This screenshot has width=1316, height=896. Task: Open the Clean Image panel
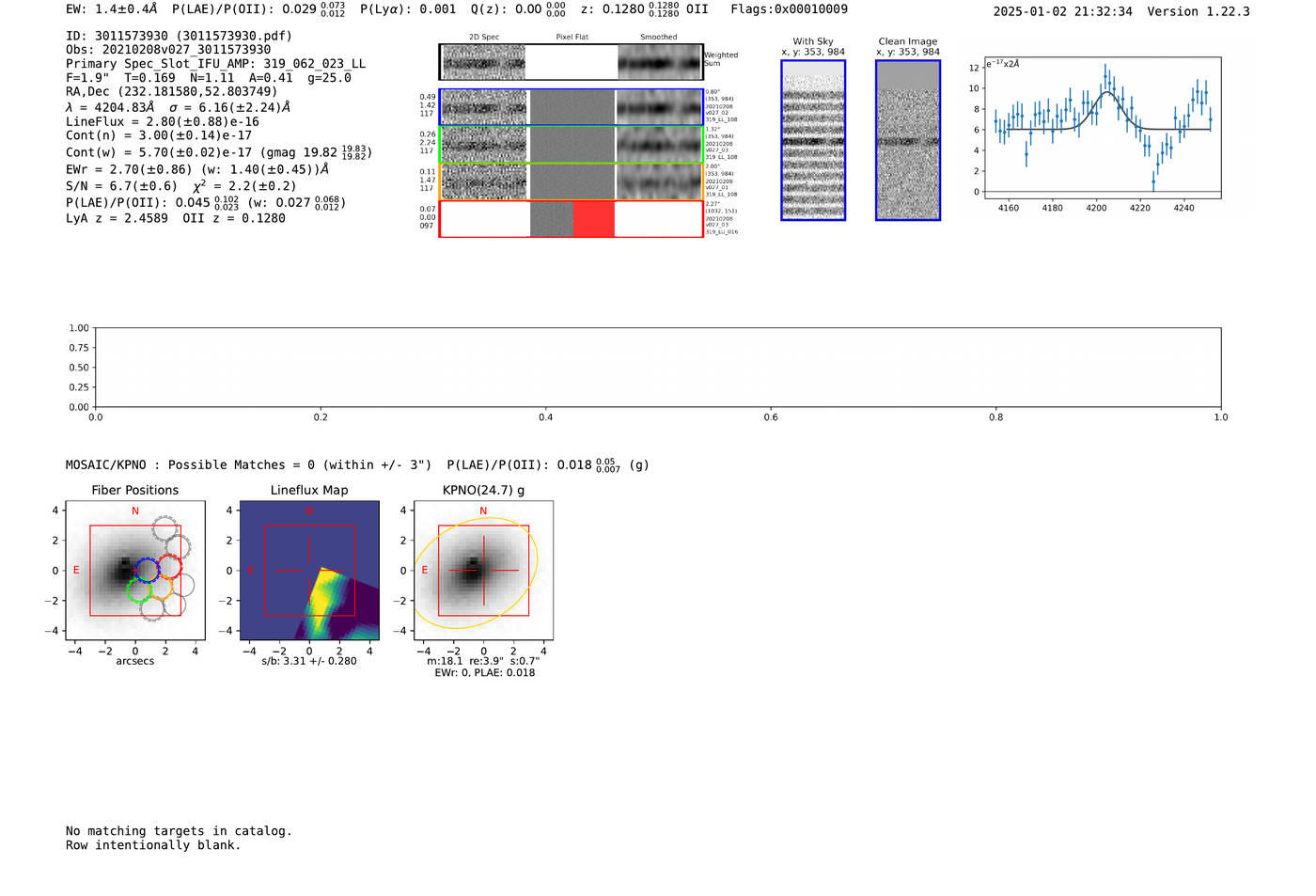pyautogui.click(x=908, y=140)
